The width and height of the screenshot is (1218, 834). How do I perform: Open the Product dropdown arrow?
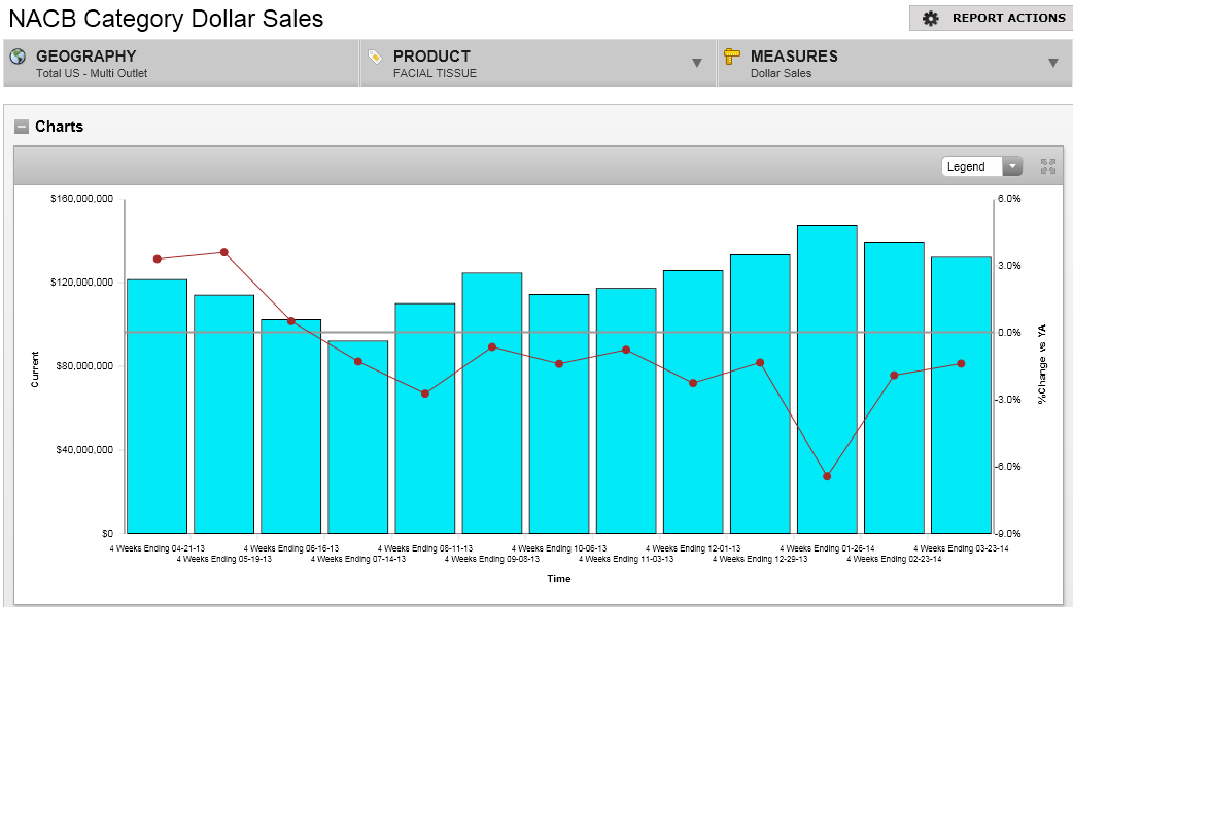[697, 64]
